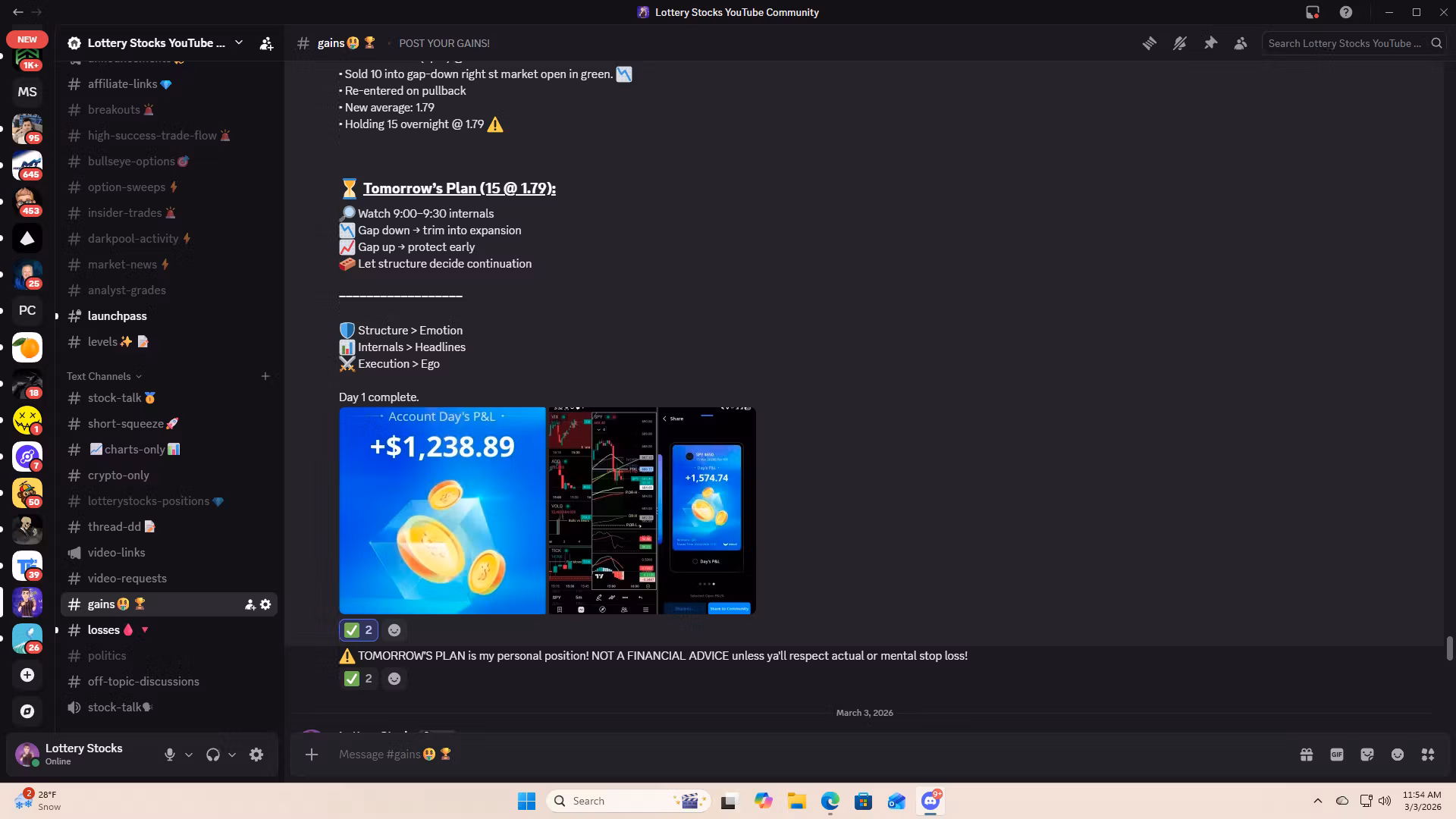Show hidden system tray icons
The image size is (1456, 819).
click(x=1318, y=801)
